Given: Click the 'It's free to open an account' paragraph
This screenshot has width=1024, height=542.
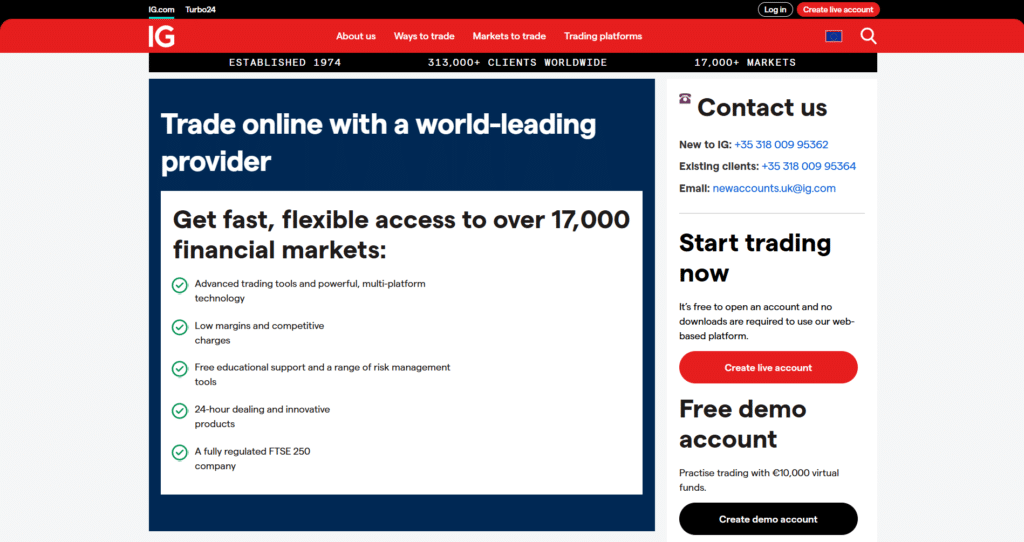Looking at the screenshot, I should tap(767, 321).
